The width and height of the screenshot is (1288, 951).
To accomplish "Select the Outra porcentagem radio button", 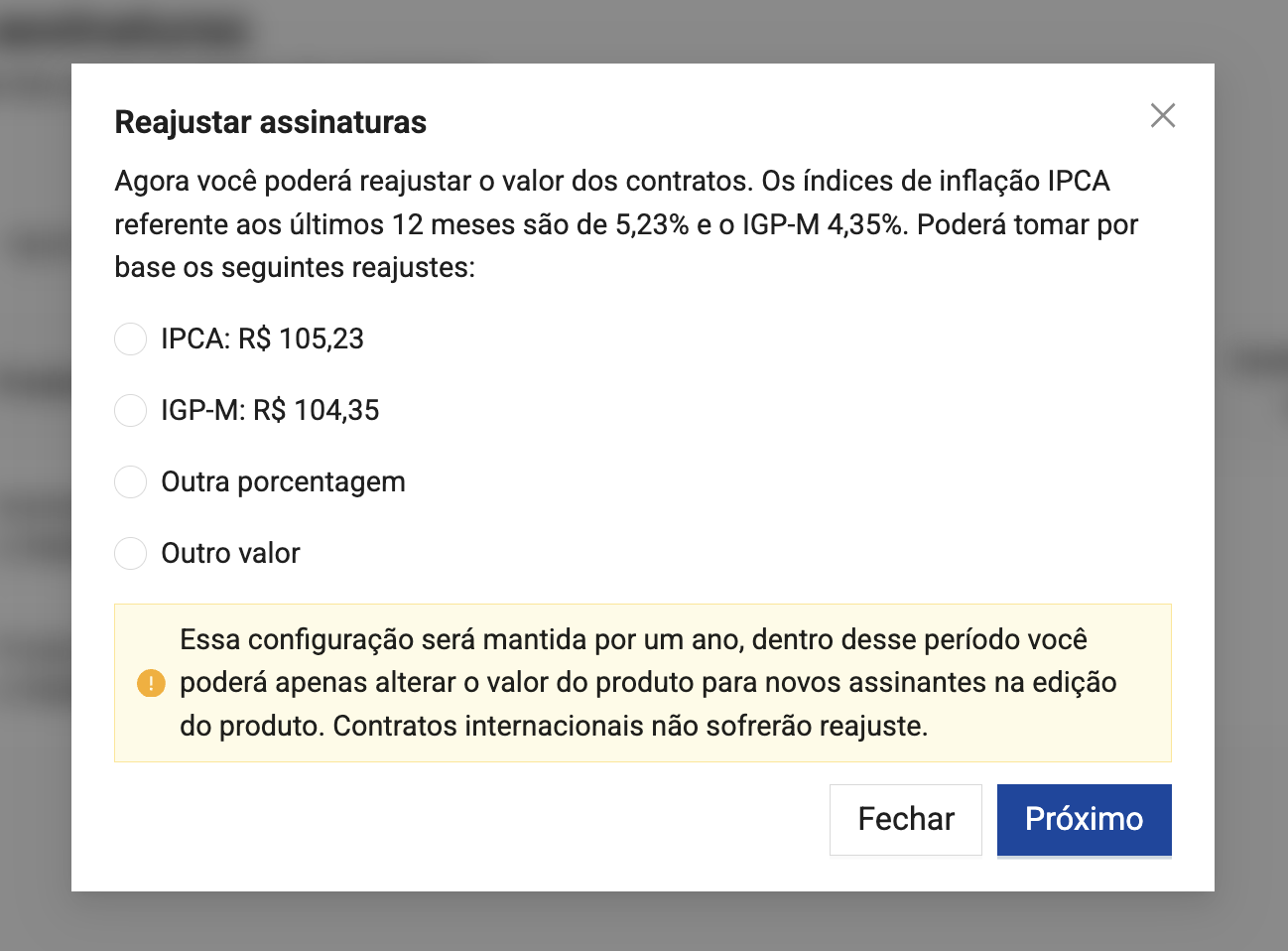I will 131,482.
